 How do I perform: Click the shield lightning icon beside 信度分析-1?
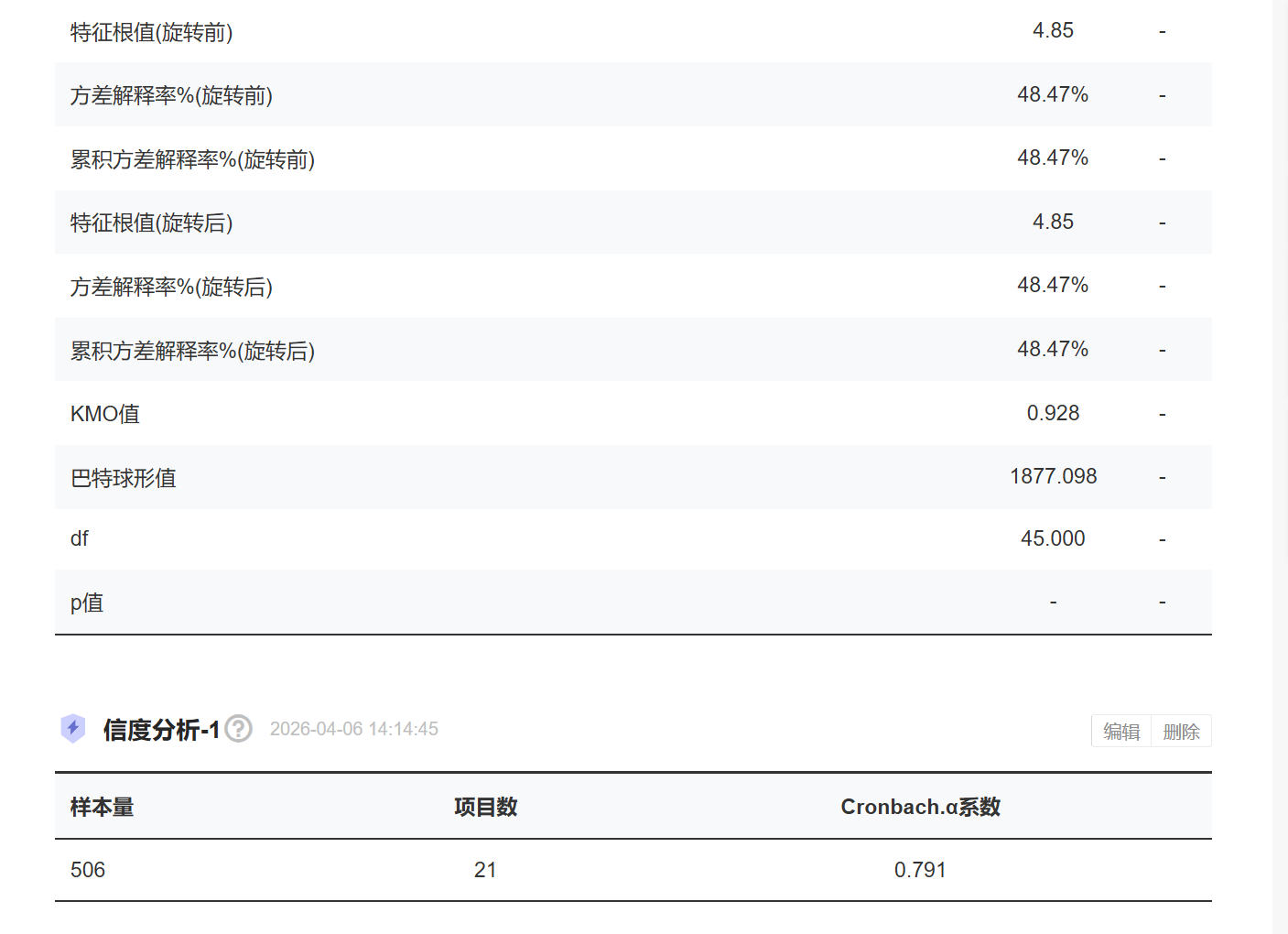73,729
